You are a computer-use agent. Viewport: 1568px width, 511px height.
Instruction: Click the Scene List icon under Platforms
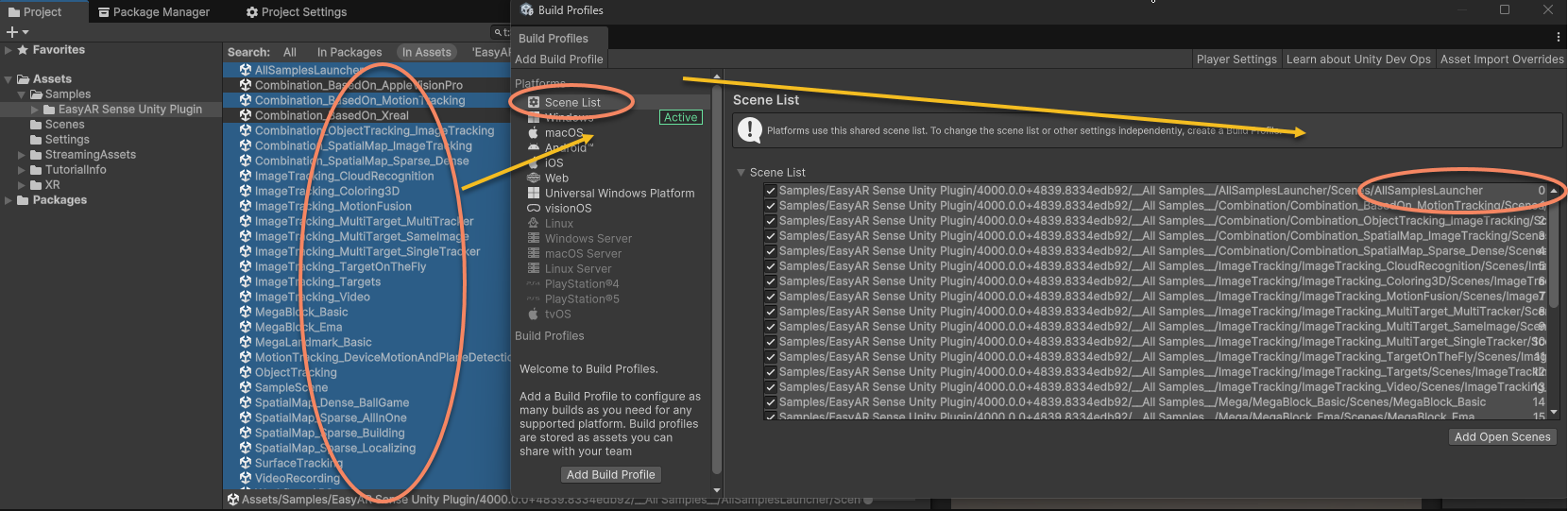534,102
